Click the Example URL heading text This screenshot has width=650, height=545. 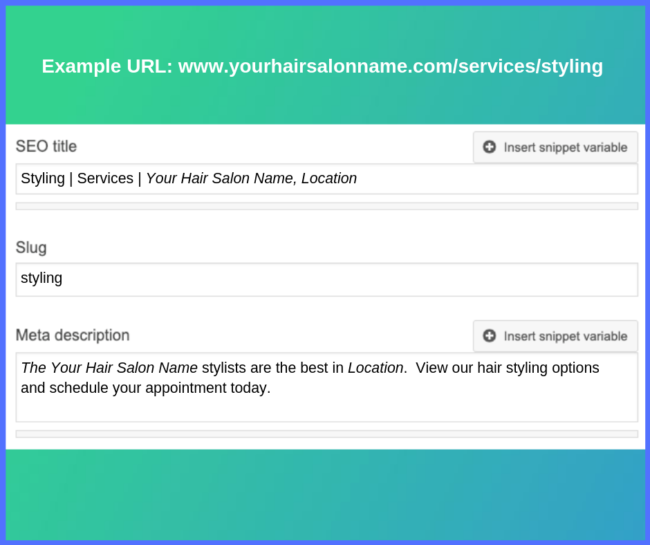(x=322, y=66)
